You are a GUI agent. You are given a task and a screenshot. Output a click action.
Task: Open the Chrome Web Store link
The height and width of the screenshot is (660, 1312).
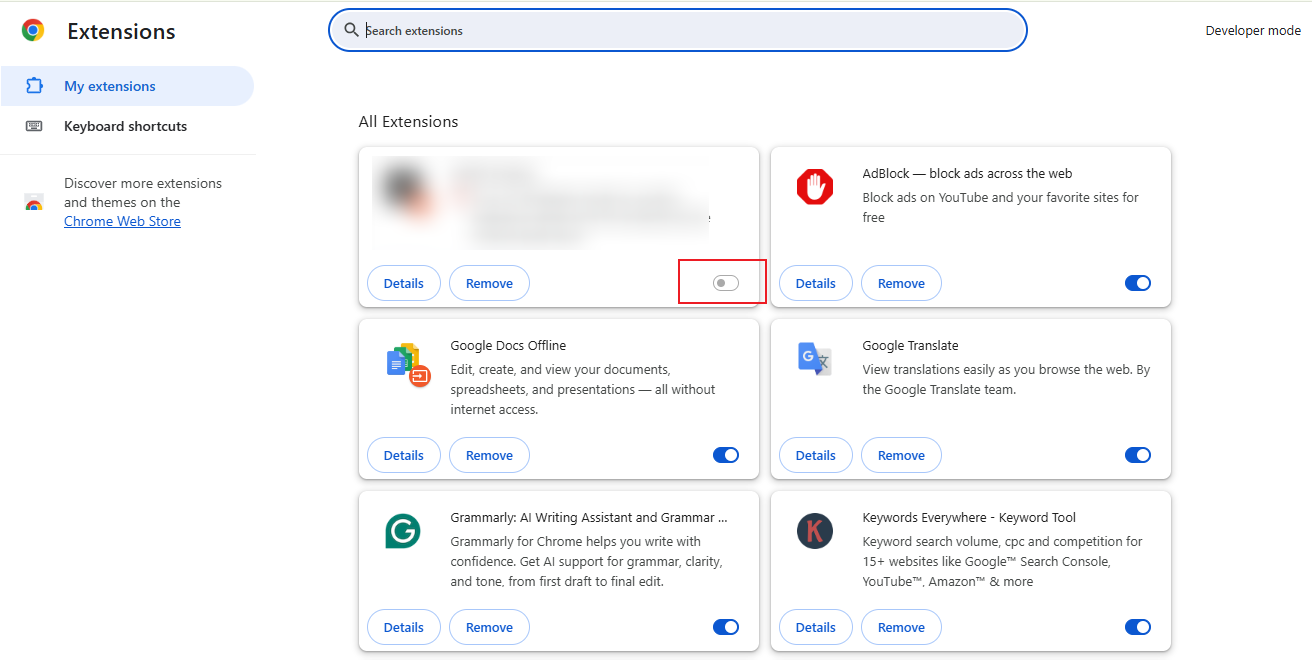(x=122, y=221)
